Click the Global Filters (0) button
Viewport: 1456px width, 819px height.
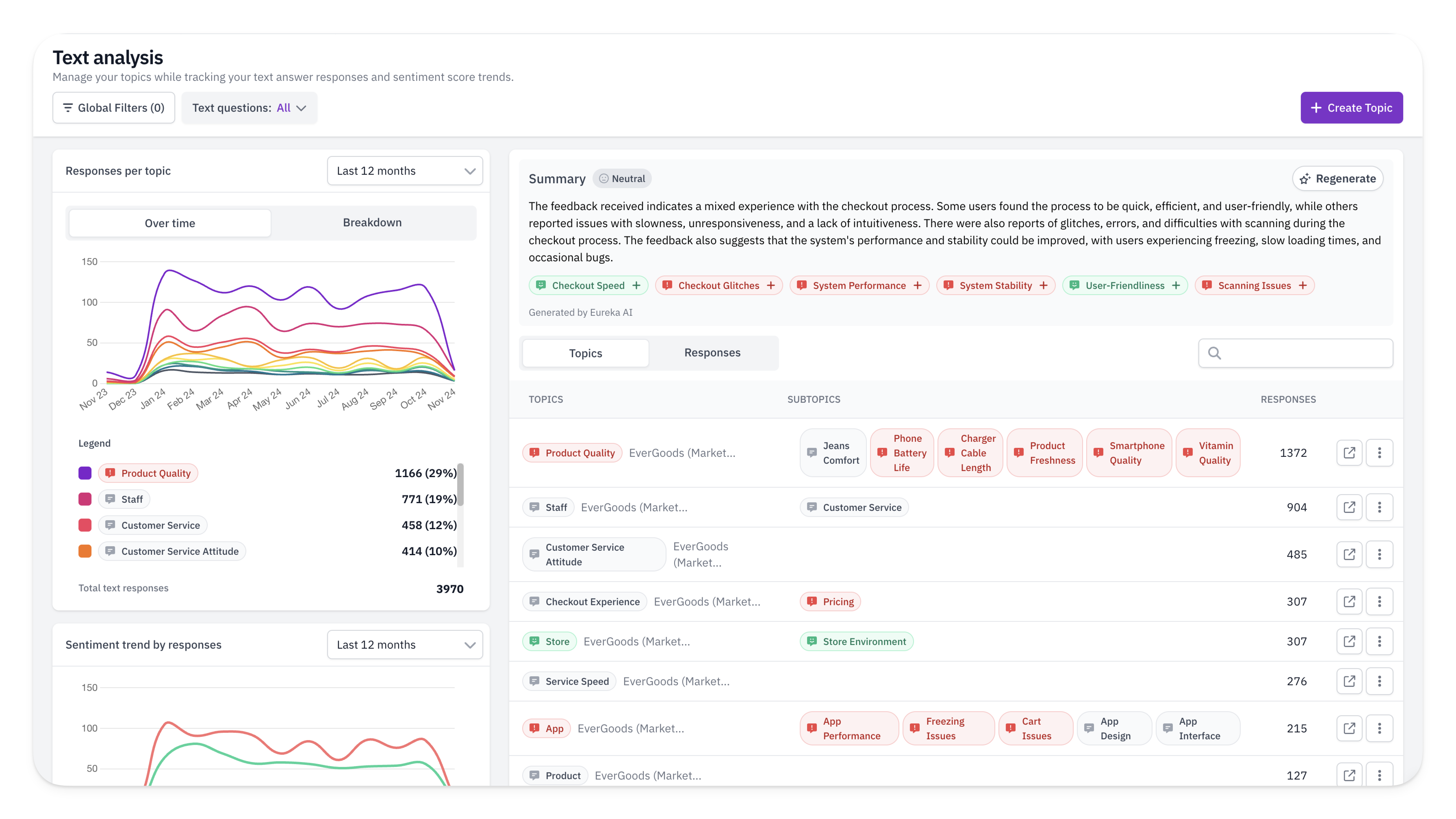click(114, 107)
